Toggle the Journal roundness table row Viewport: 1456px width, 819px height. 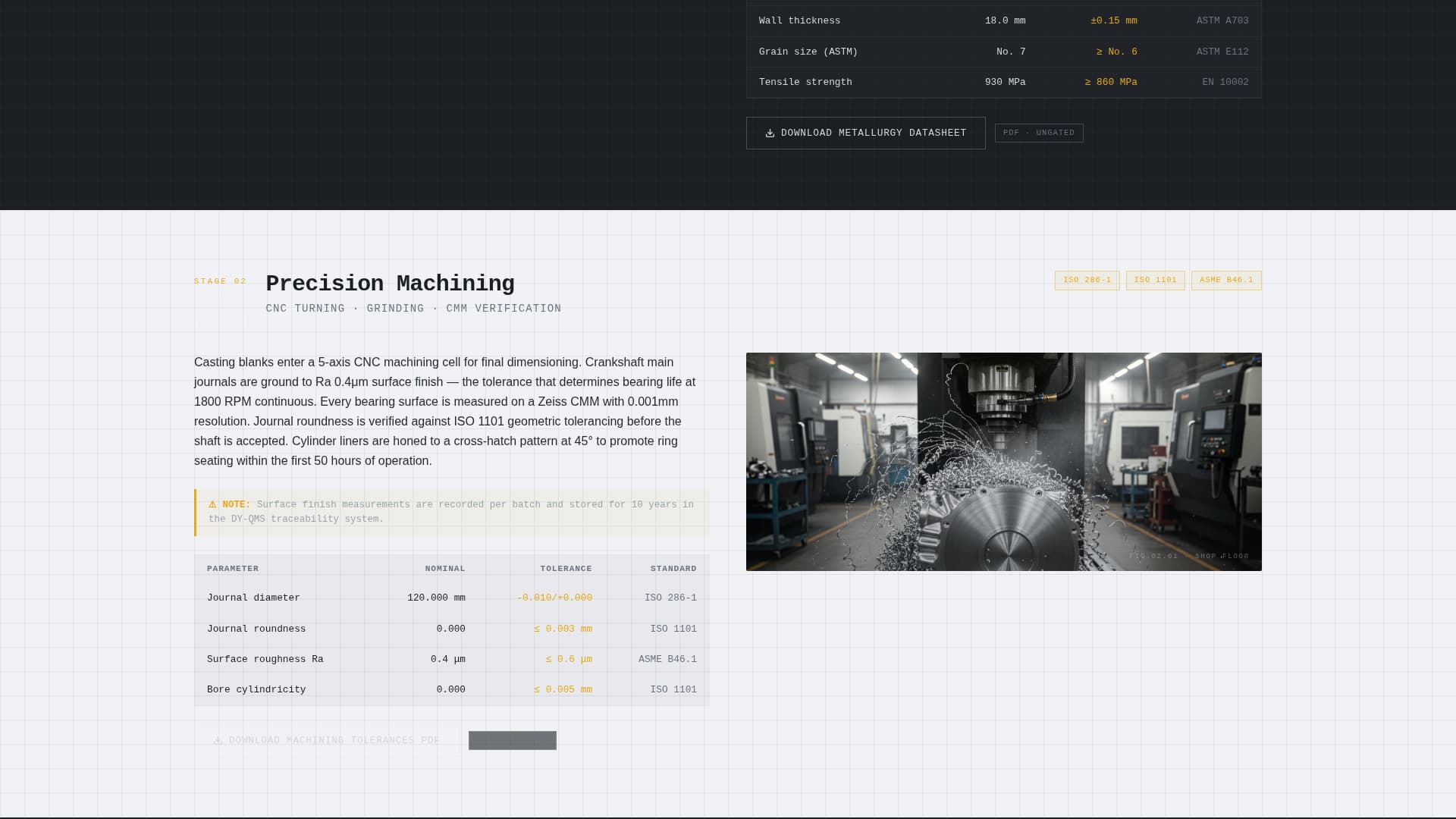tap(451, 628)
